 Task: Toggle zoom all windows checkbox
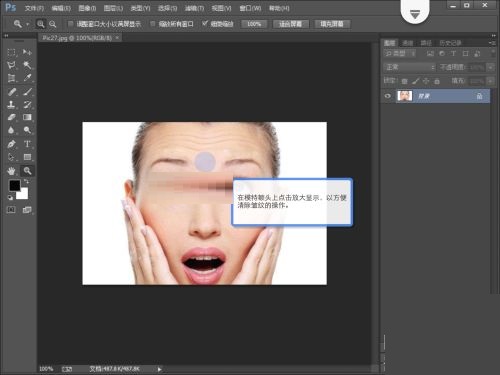[x=153, y=24]
